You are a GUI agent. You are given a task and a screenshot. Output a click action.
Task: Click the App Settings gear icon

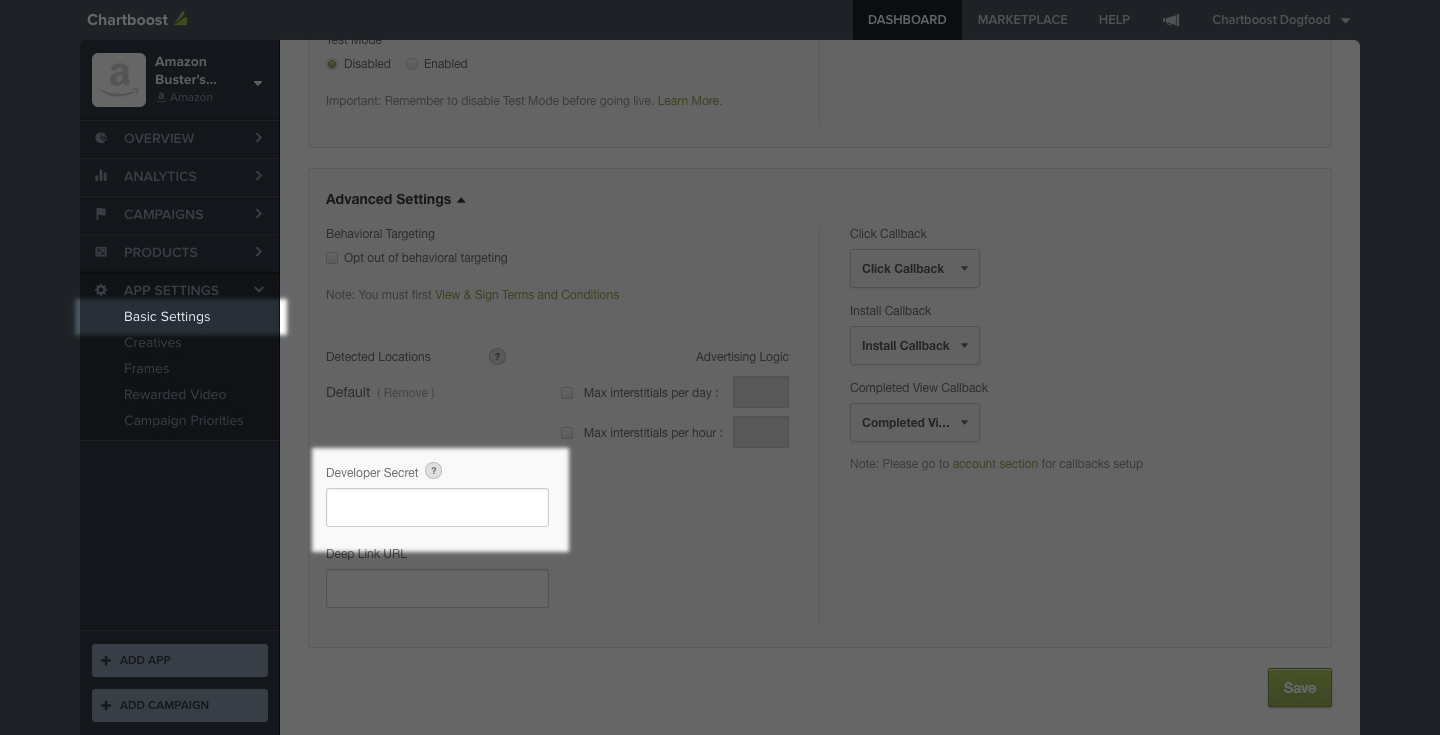pos(101,290)
